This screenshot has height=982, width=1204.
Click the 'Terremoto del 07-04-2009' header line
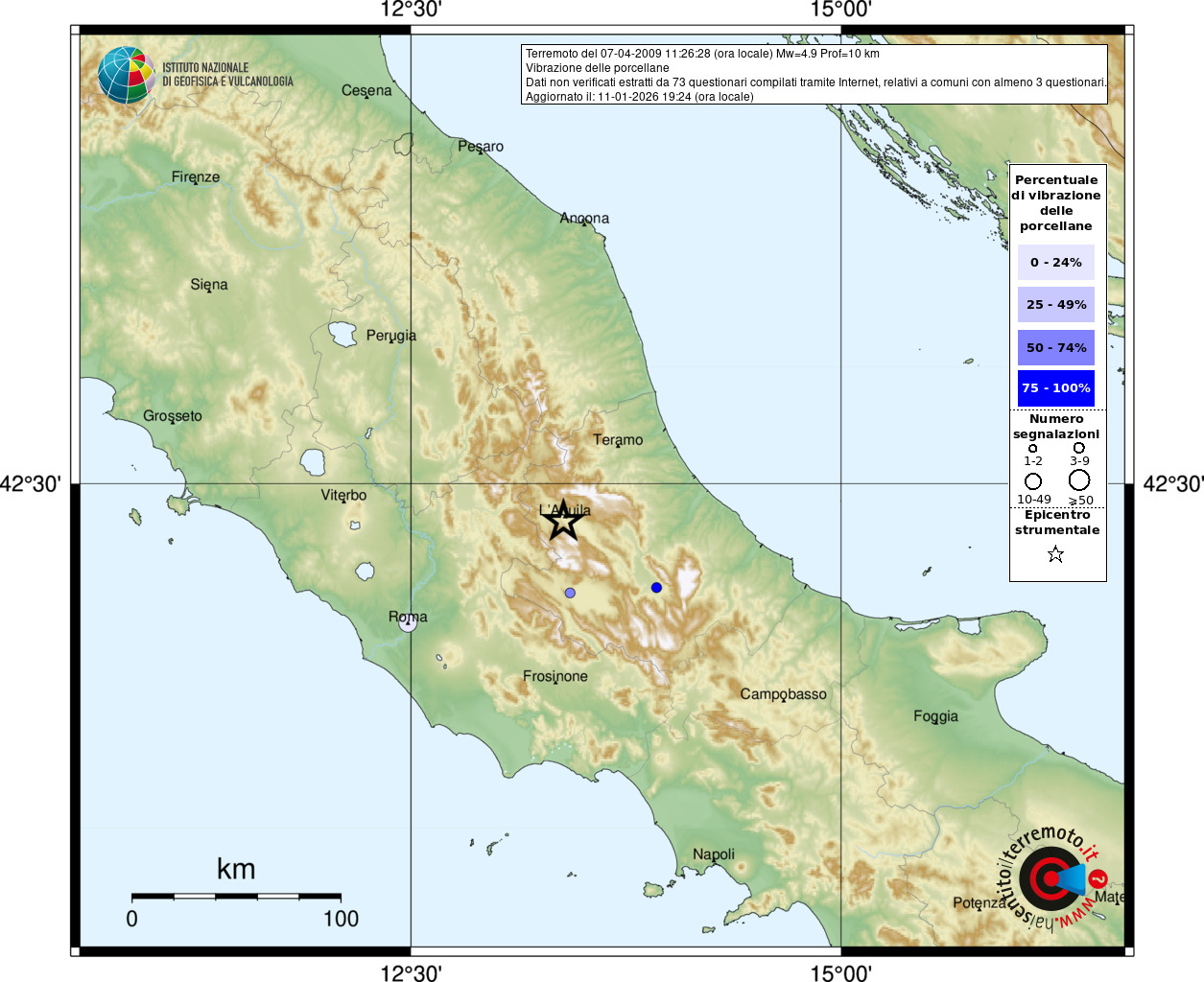click(x=702, y=54)
